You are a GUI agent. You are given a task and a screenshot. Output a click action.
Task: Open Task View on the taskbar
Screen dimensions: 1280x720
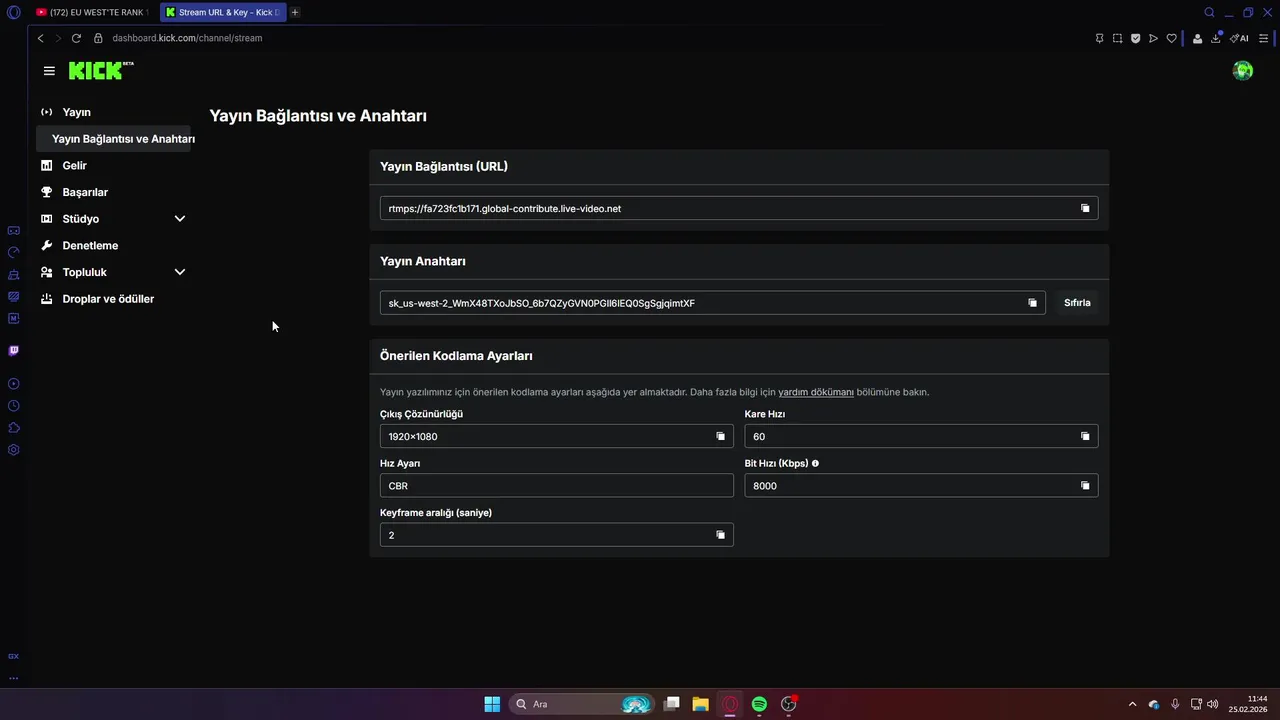(672, 704)
